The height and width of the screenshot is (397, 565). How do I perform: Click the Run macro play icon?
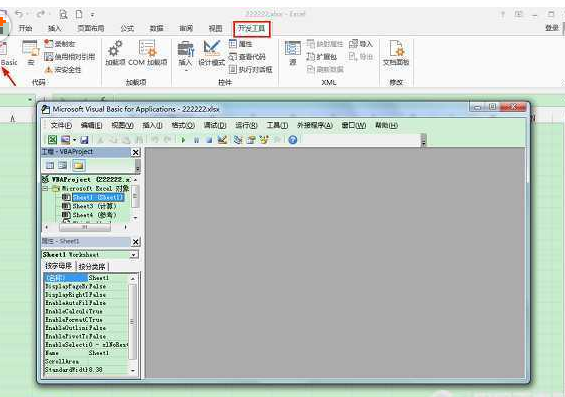183,140
